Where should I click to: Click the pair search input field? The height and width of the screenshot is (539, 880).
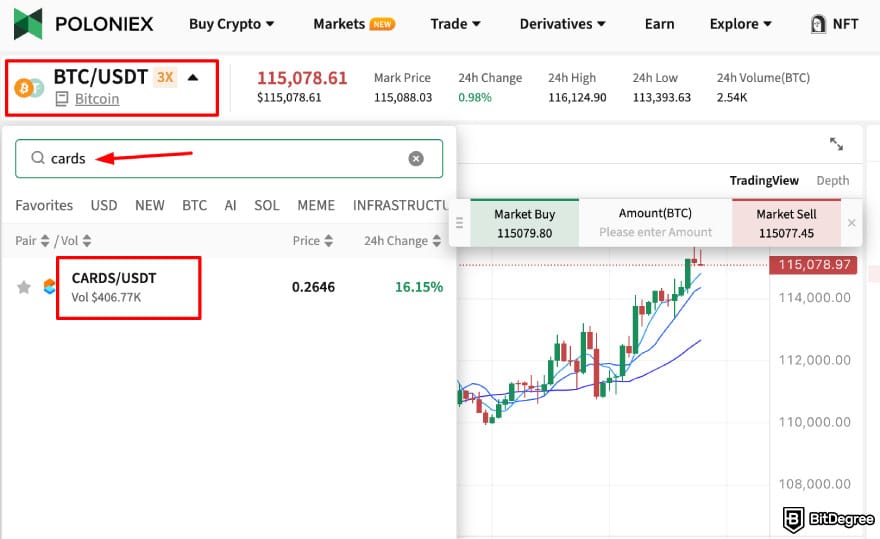(x=229, y=159)
